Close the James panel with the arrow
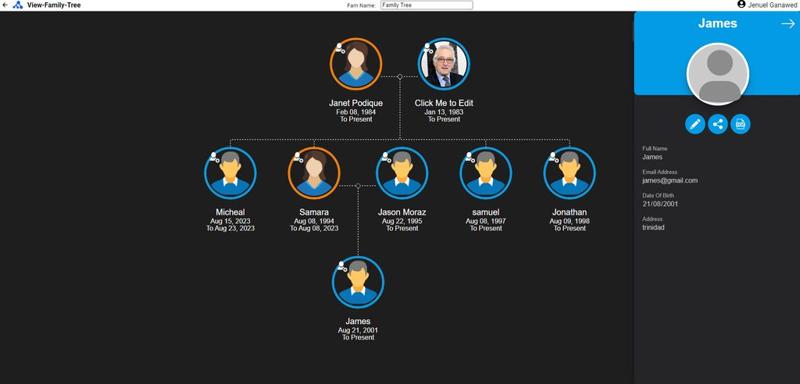 point(788,23)
